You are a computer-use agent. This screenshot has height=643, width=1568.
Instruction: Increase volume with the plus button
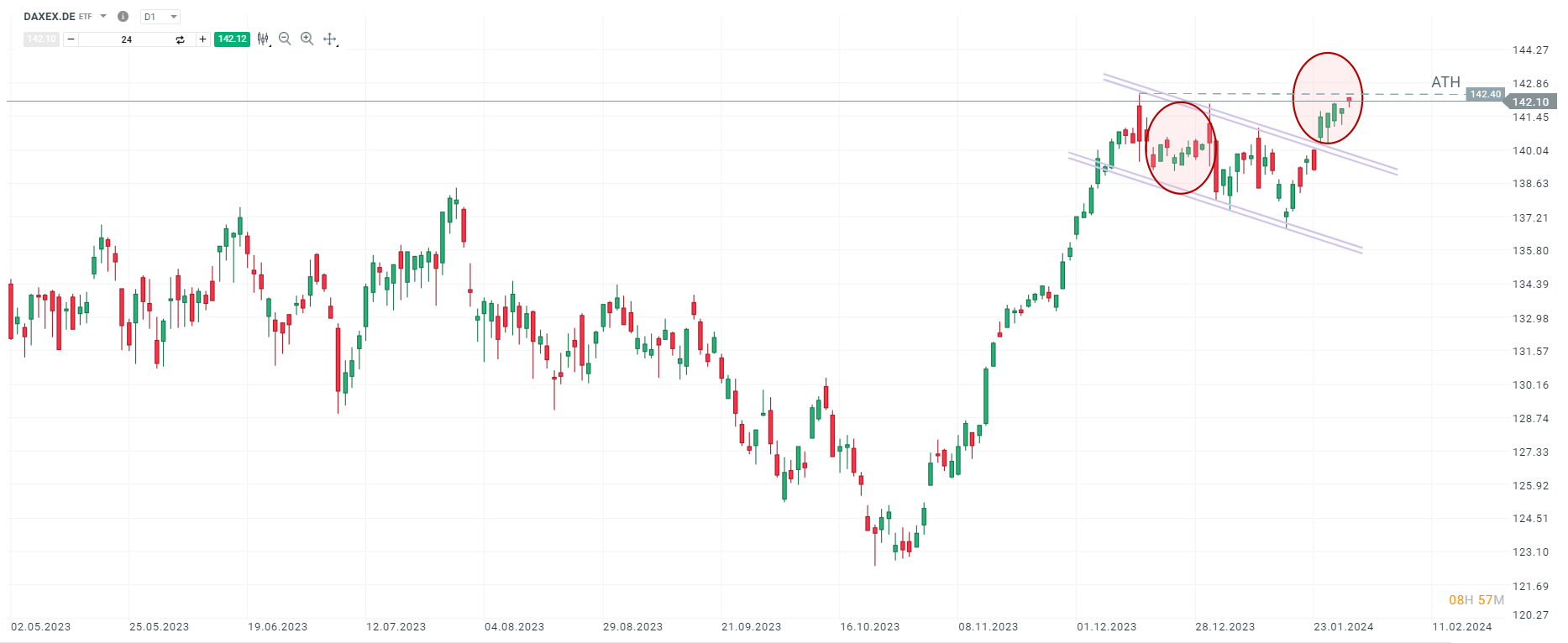pyautogui.click(x=202, y=39)
